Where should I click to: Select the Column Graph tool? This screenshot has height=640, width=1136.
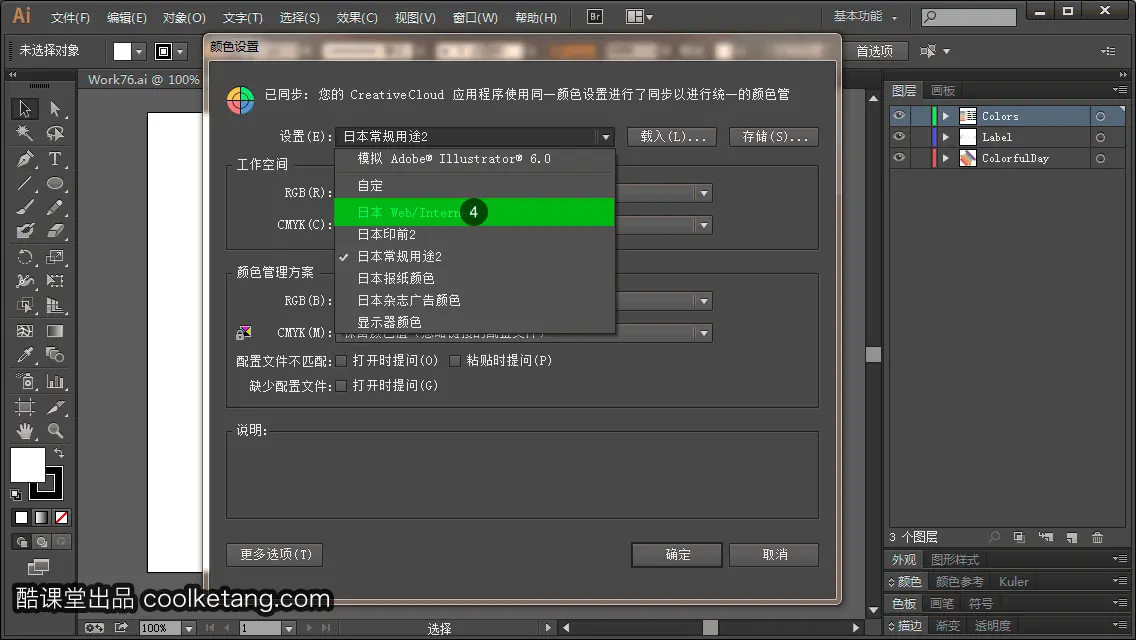tap(55, 381)
